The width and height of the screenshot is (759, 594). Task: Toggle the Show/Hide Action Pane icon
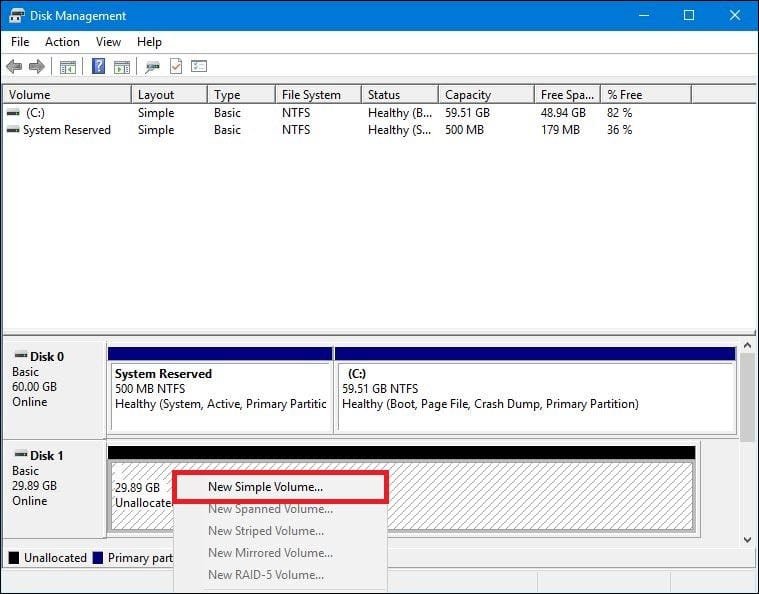(x=121, y=67)
